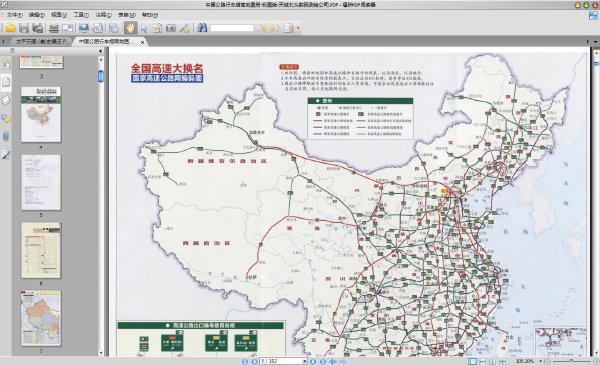
Task: Click the search options page icon
Action: click(289, 28)
